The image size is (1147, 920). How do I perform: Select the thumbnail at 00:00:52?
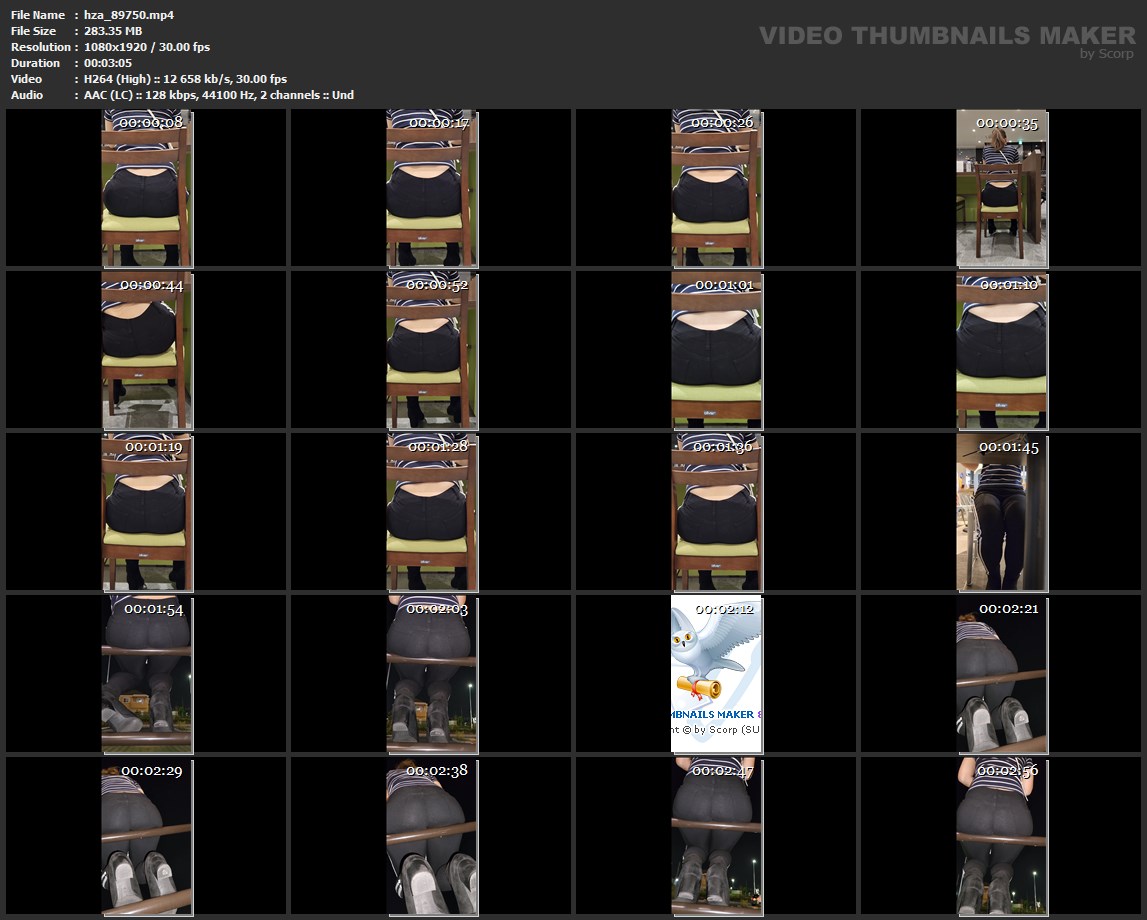[432, 350]
